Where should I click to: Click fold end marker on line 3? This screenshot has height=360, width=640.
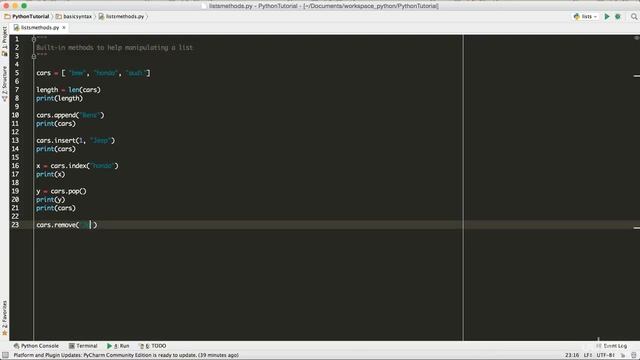34,56
